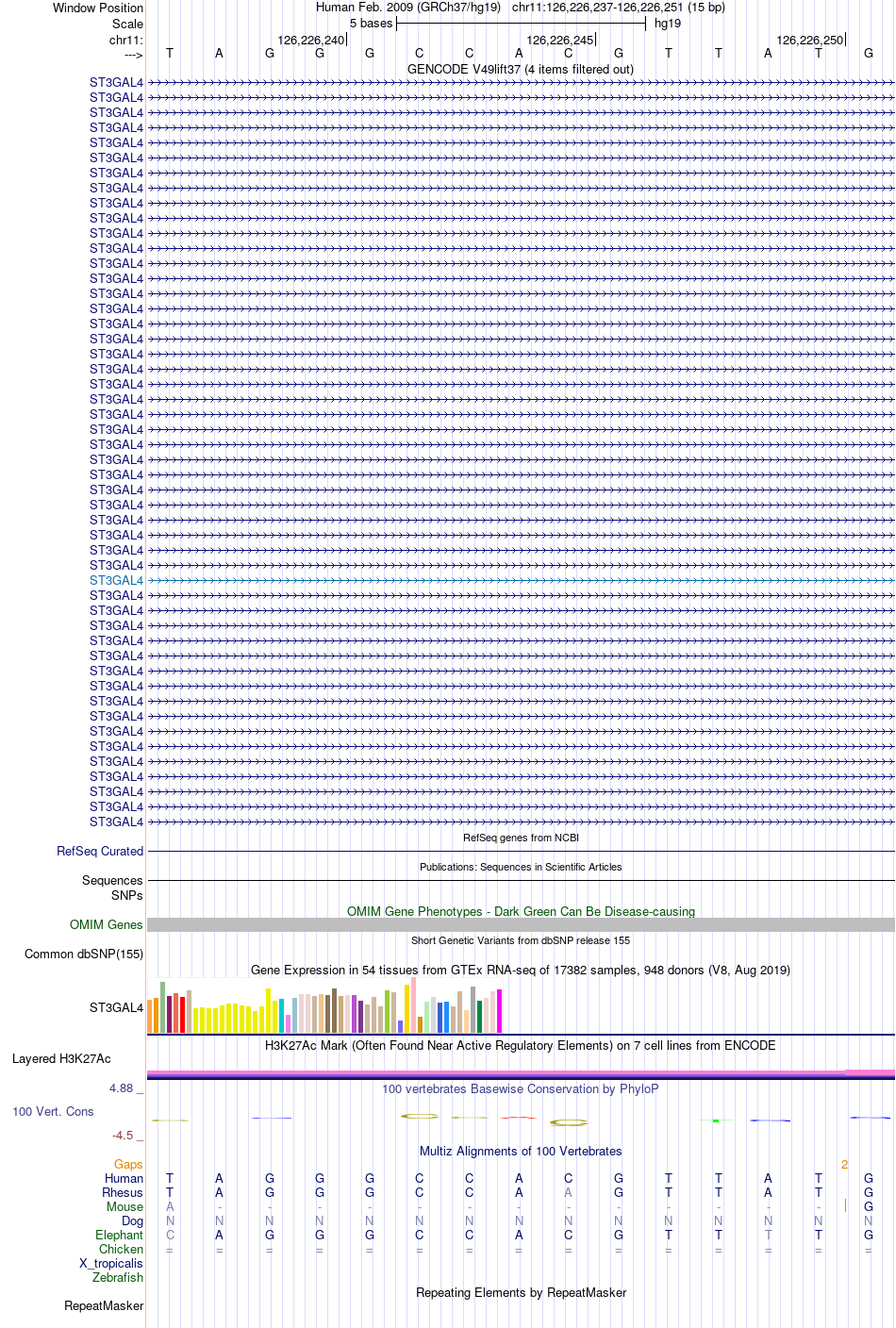Open H3K27Ac Mark ENCODE track title
The width and height of the screenshot is (896, 1328).
click(x=521, y=1045)
